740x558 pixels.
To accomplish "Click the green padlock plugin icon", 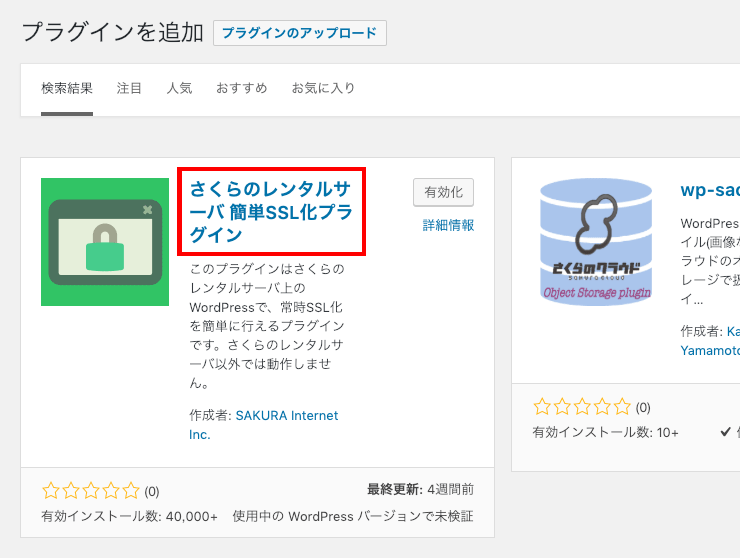I will (x=105, y=242).
